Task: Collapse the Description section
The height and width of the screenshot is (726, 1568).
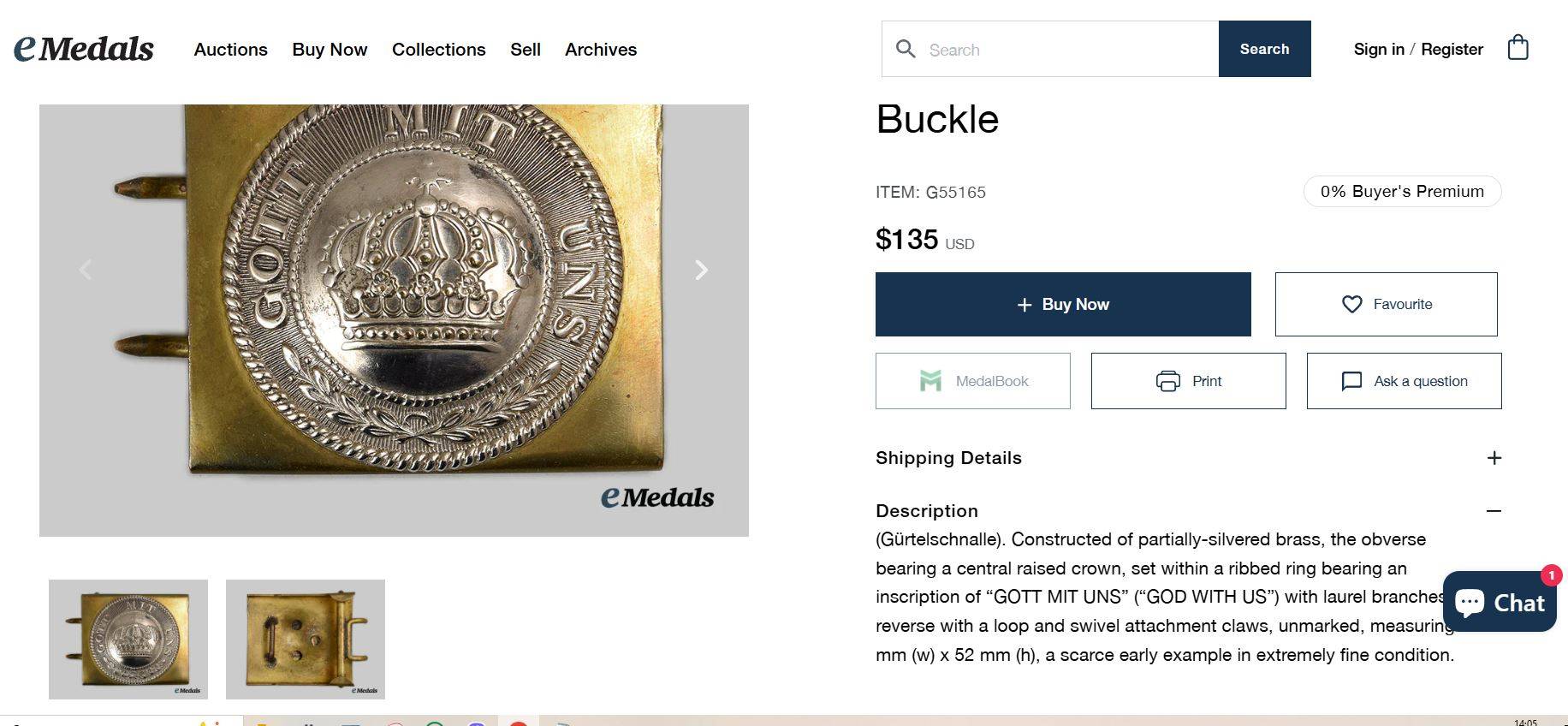Action: (1494, 511)
